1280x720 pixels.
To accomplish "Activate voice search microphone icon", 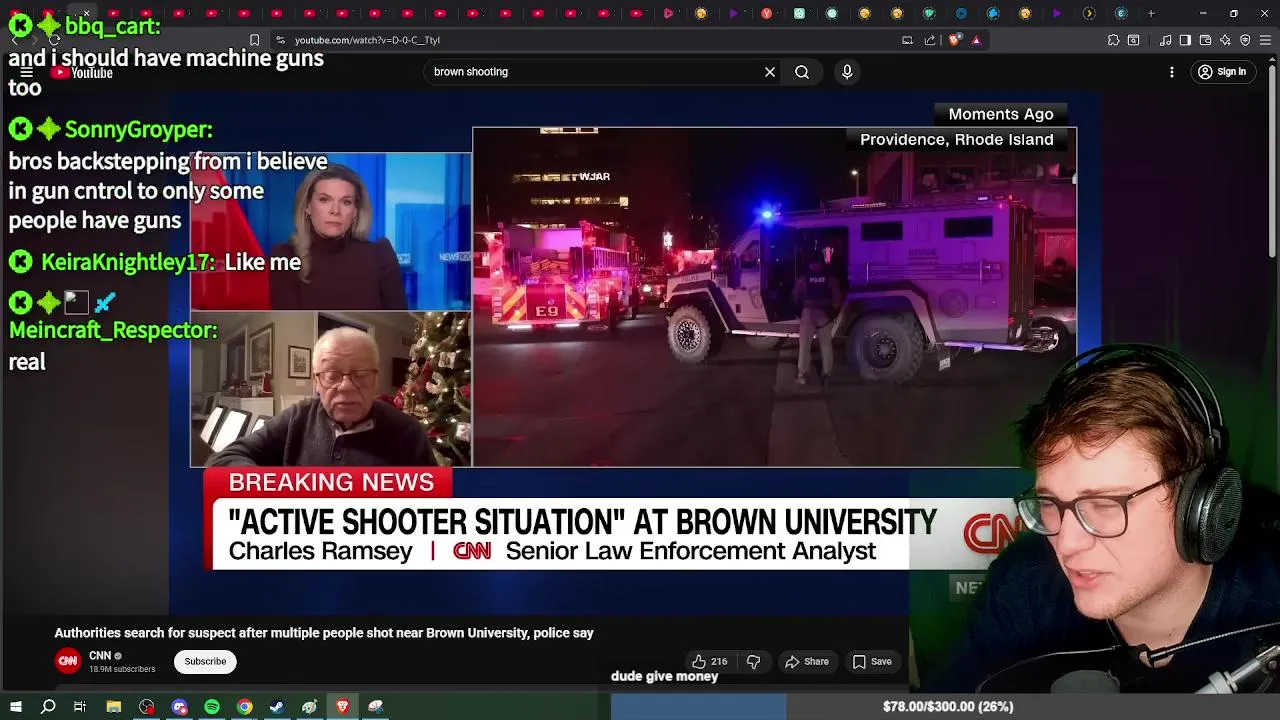I will point(847,72).
